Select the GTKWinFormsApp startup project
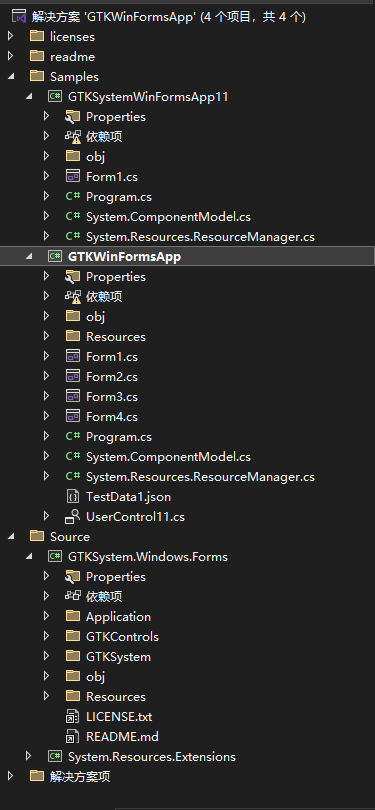The image size is (375, 810). (124, 257)
